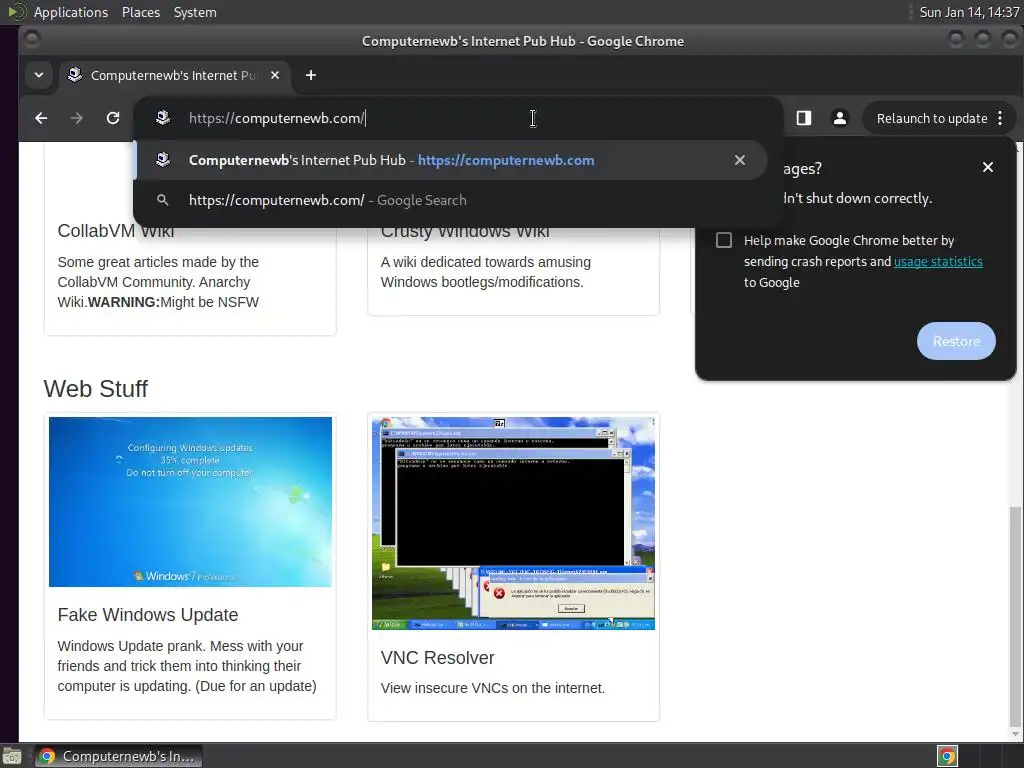Open the Chrome profile menu

[x=840, y=118]
